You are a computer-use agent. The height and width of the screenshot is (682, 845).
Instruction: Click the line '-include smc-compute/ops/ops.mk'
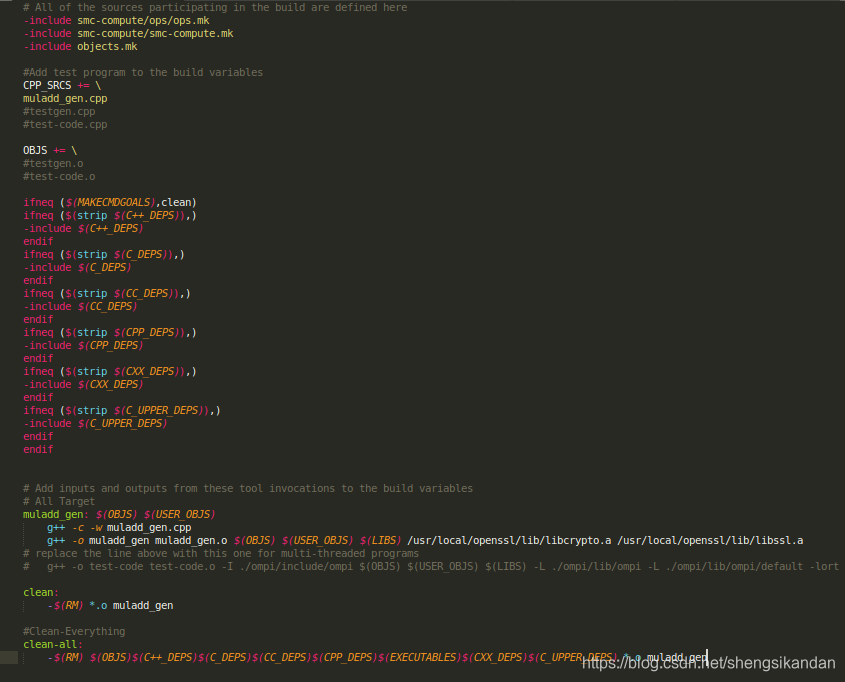116,20
